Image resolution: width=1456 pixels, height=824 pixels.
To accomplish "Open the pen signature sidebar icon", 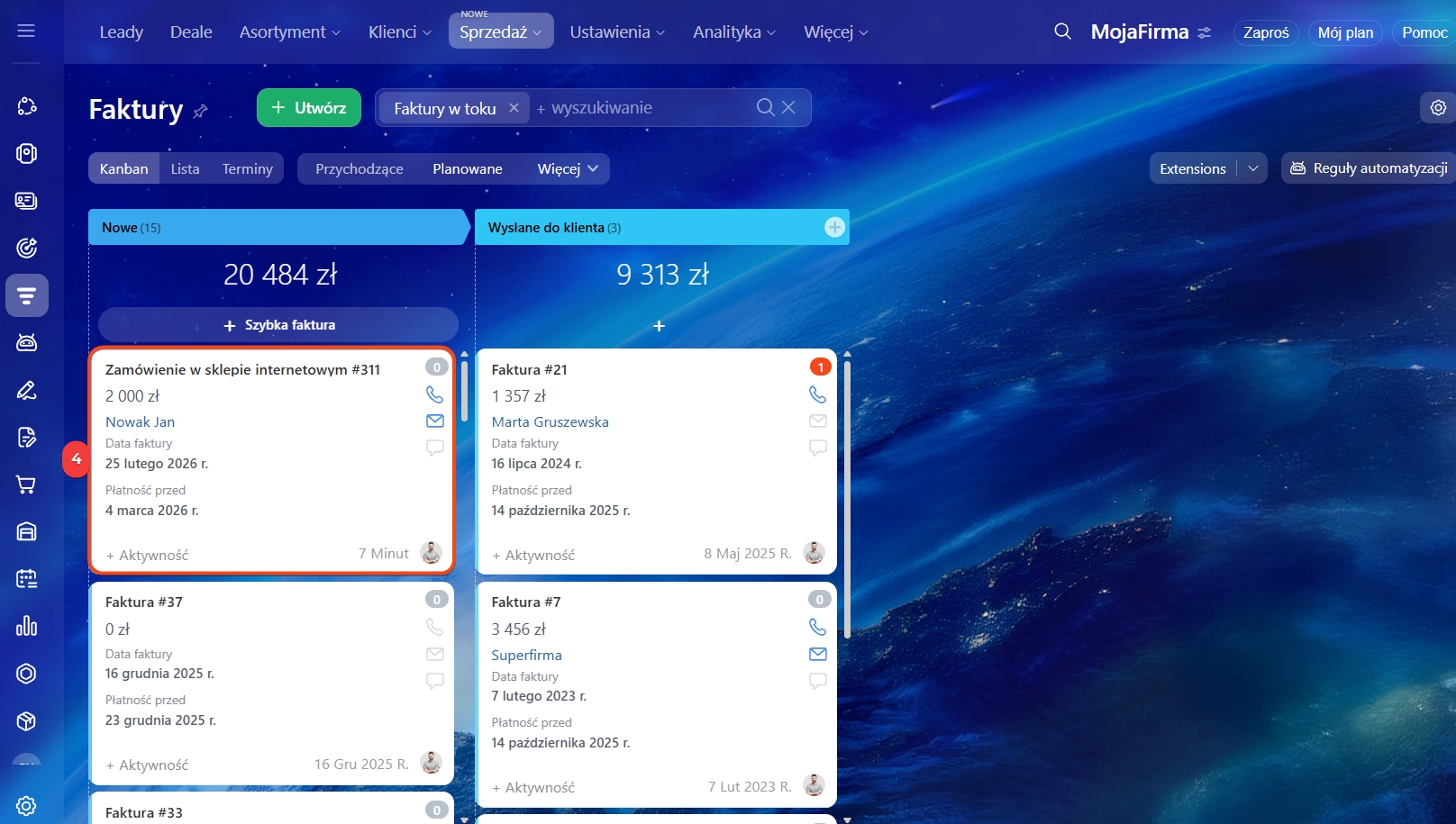I will coord(26,390).
